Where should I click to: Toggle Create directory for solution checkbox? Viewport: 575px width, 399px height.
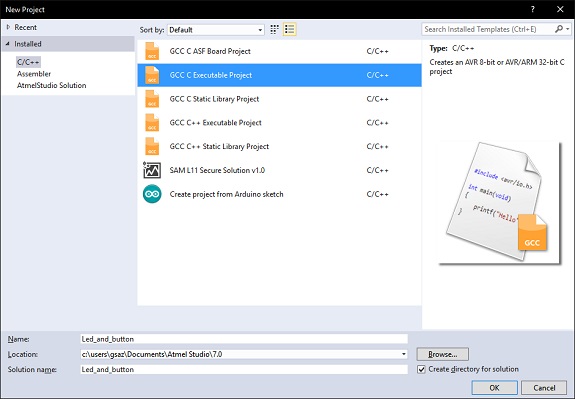[x=421, y=369]
